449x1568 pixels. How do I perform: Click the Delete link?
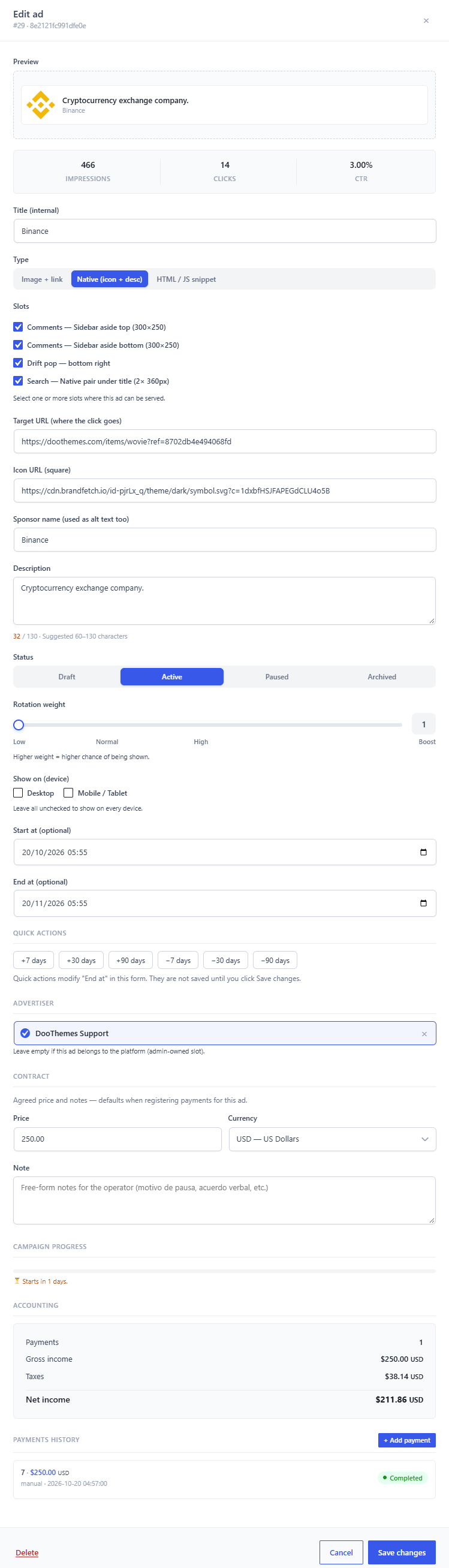[27, 1552]
